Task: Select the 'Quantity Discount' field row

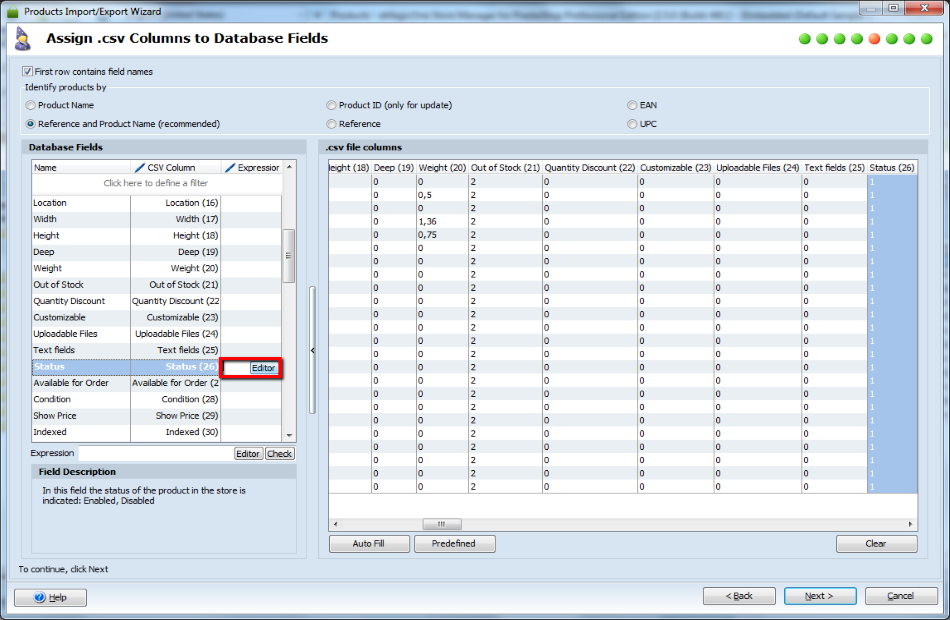Action: (x=156, y=301)
